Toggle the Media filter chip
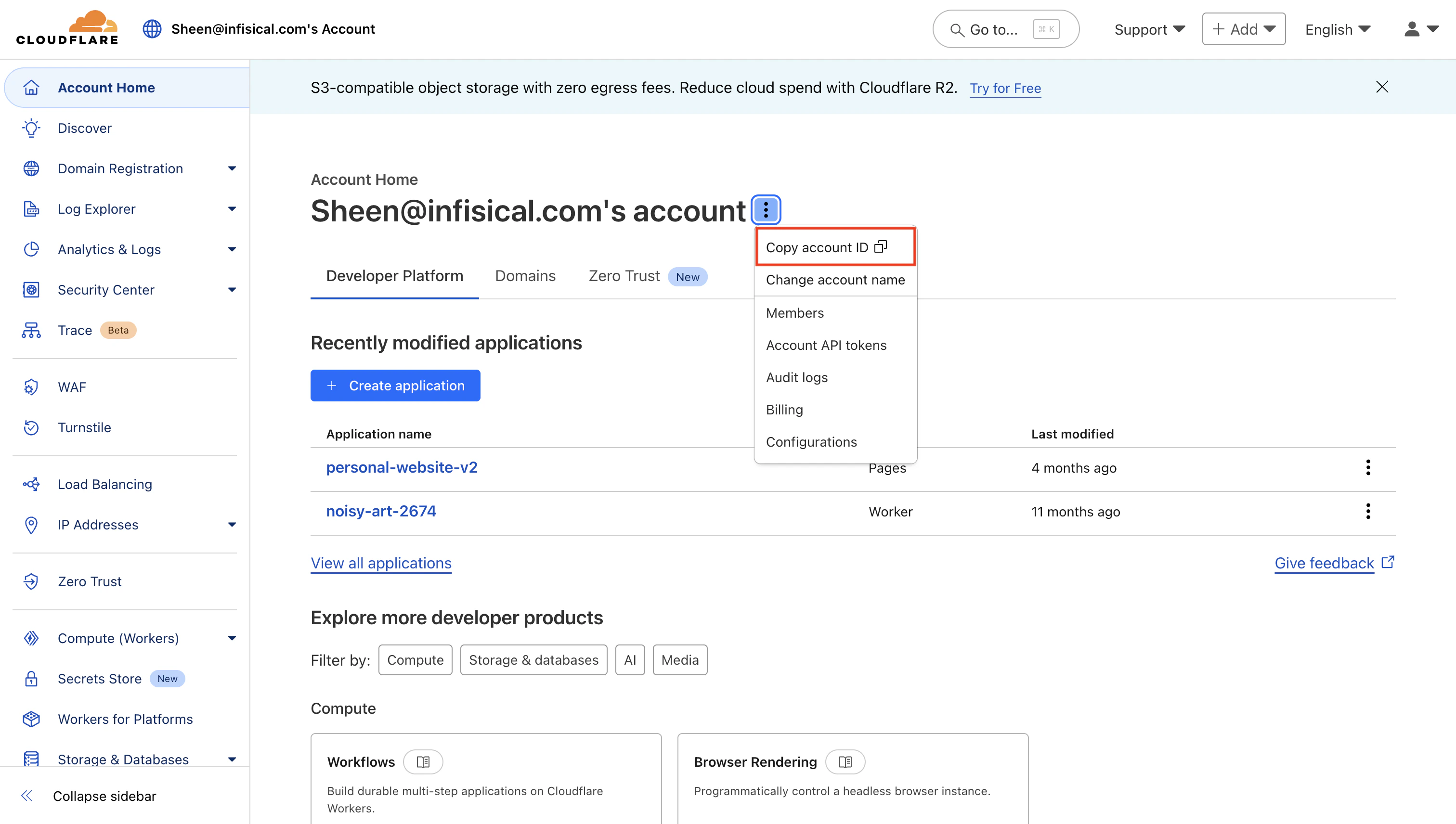The width and height of the screenshot is (1456, 824). (680, 660)
